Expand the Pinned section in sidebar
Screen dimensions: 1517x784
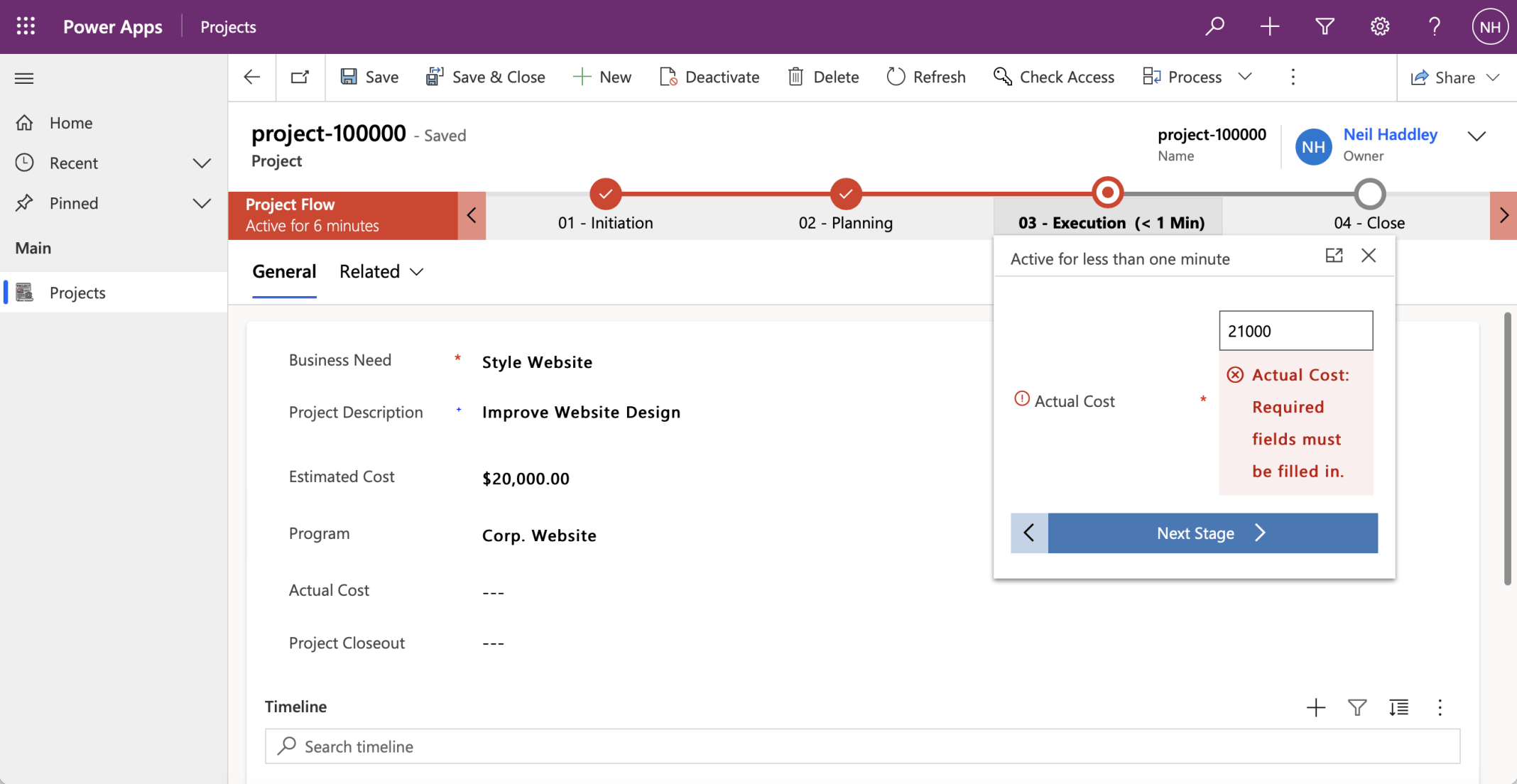pos(202,204)
